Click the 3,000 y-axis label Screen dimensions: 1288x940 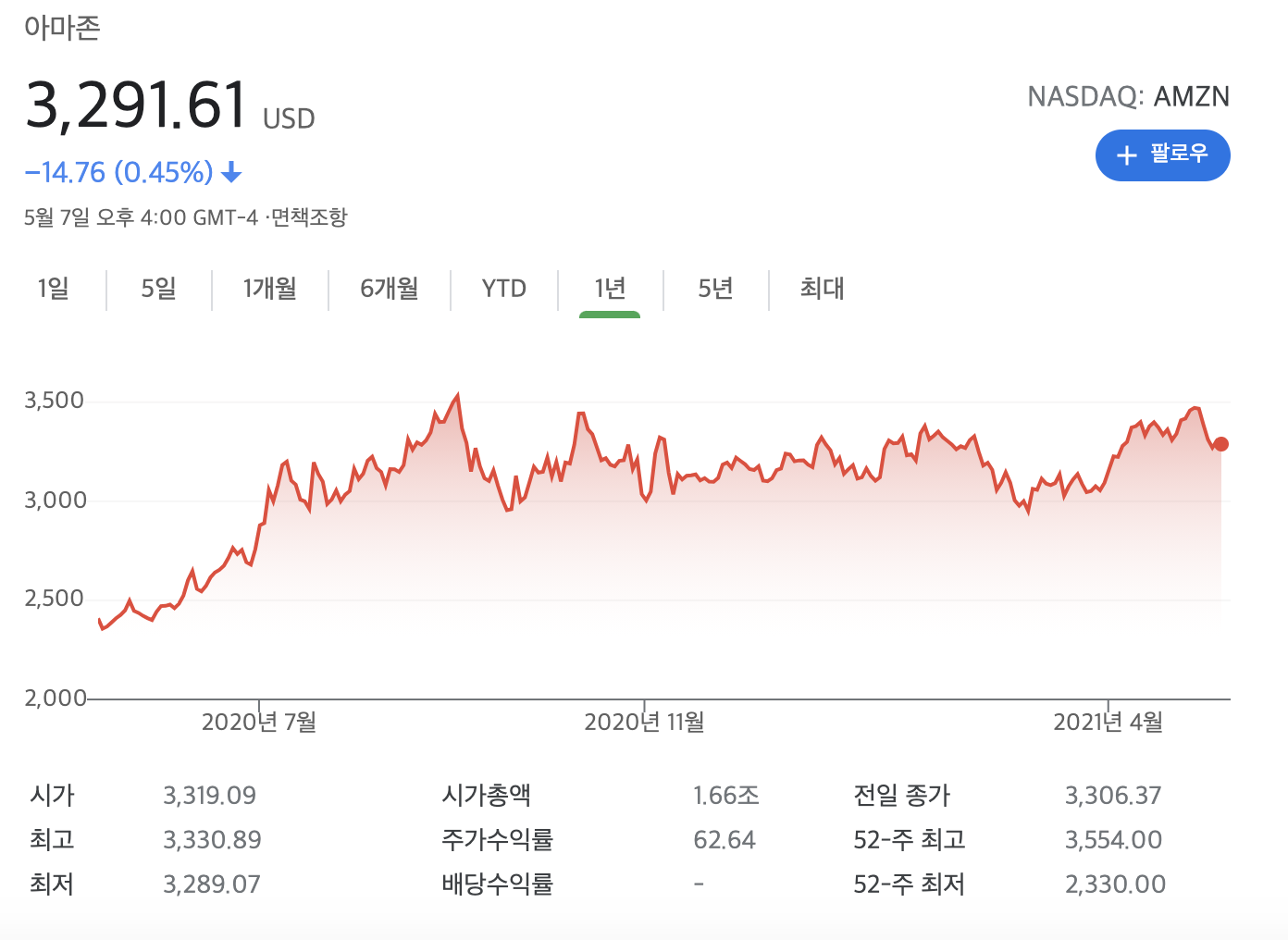tap(55, 501)
